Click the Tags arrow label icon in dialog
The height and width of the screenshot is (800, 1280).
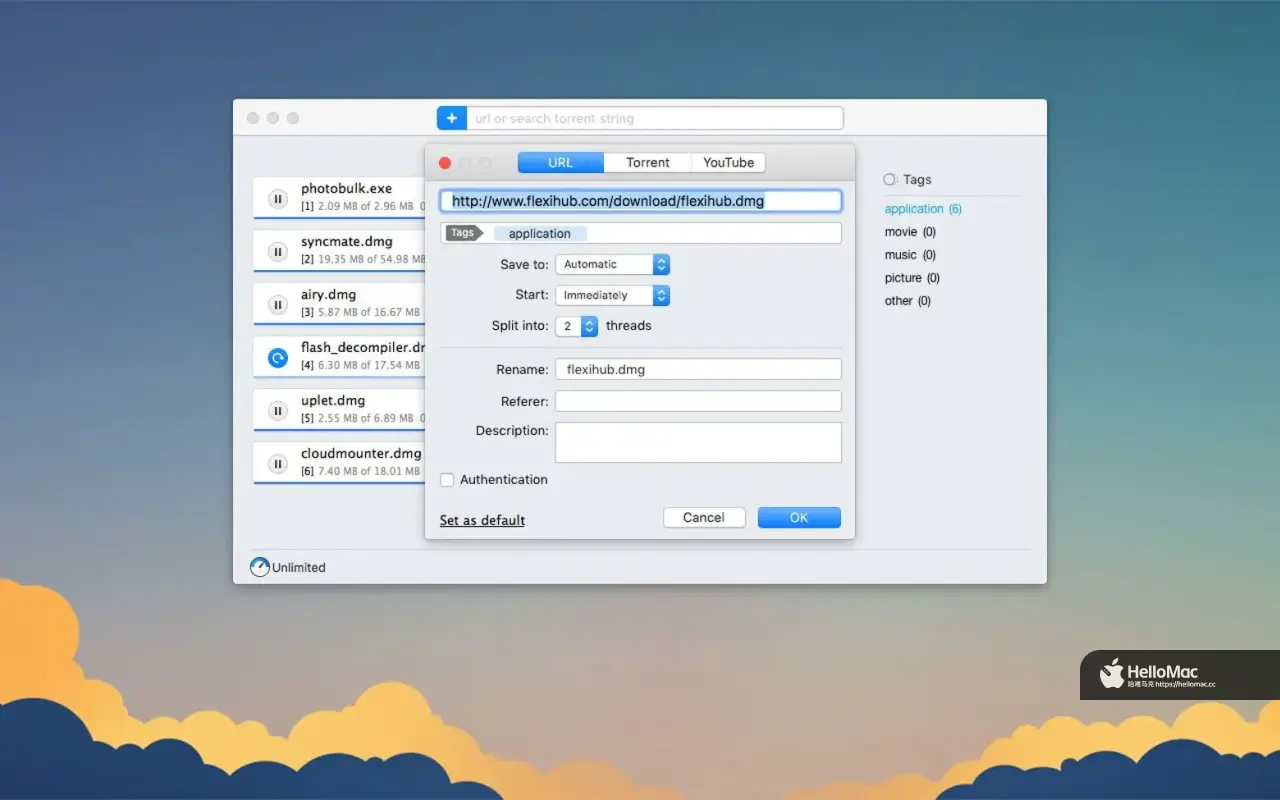click(x=464, y=233)
